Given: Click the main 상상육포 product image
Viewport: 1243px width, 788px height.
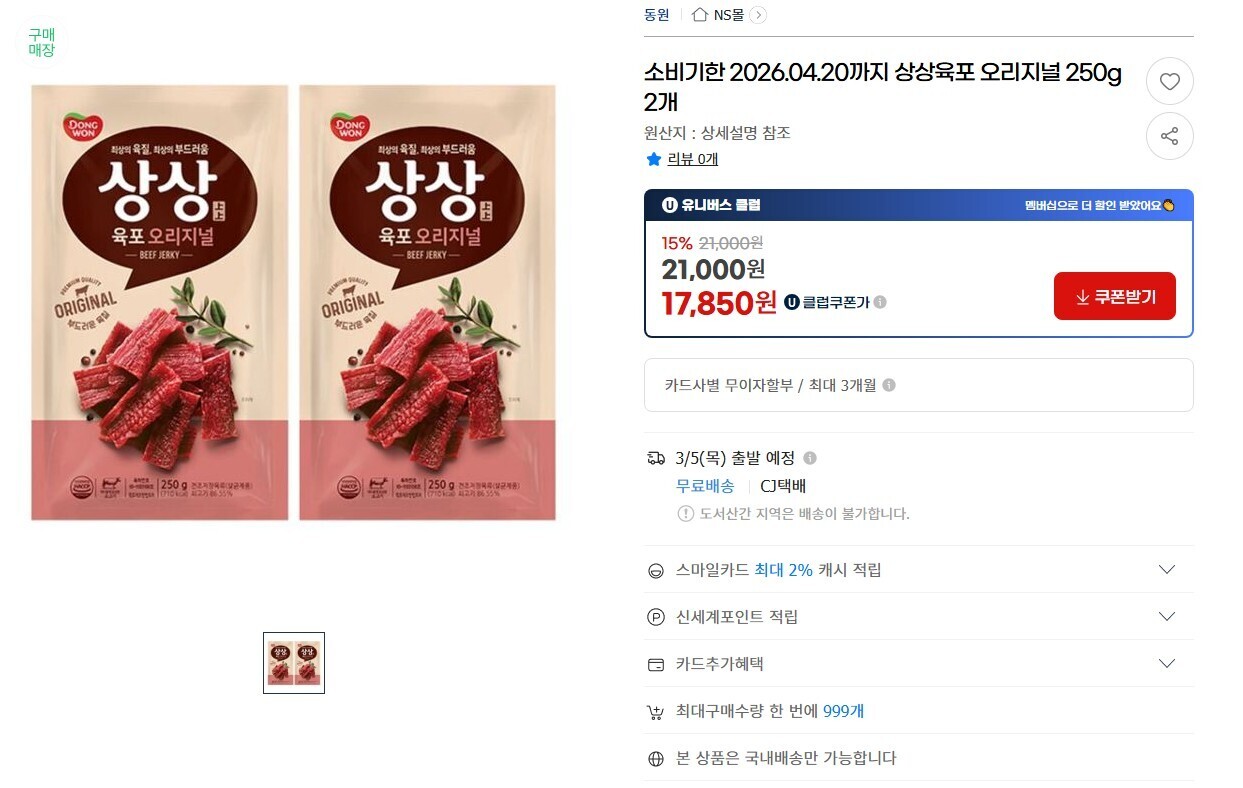Looking at the screenshot, I should (x=293, y=302).
